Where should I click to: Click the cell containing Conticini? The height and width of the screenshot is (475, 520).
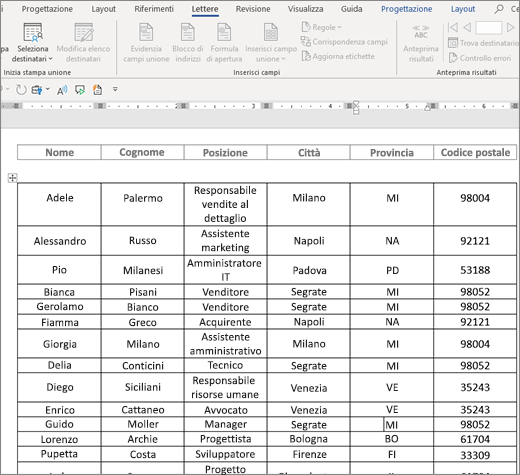142,366
